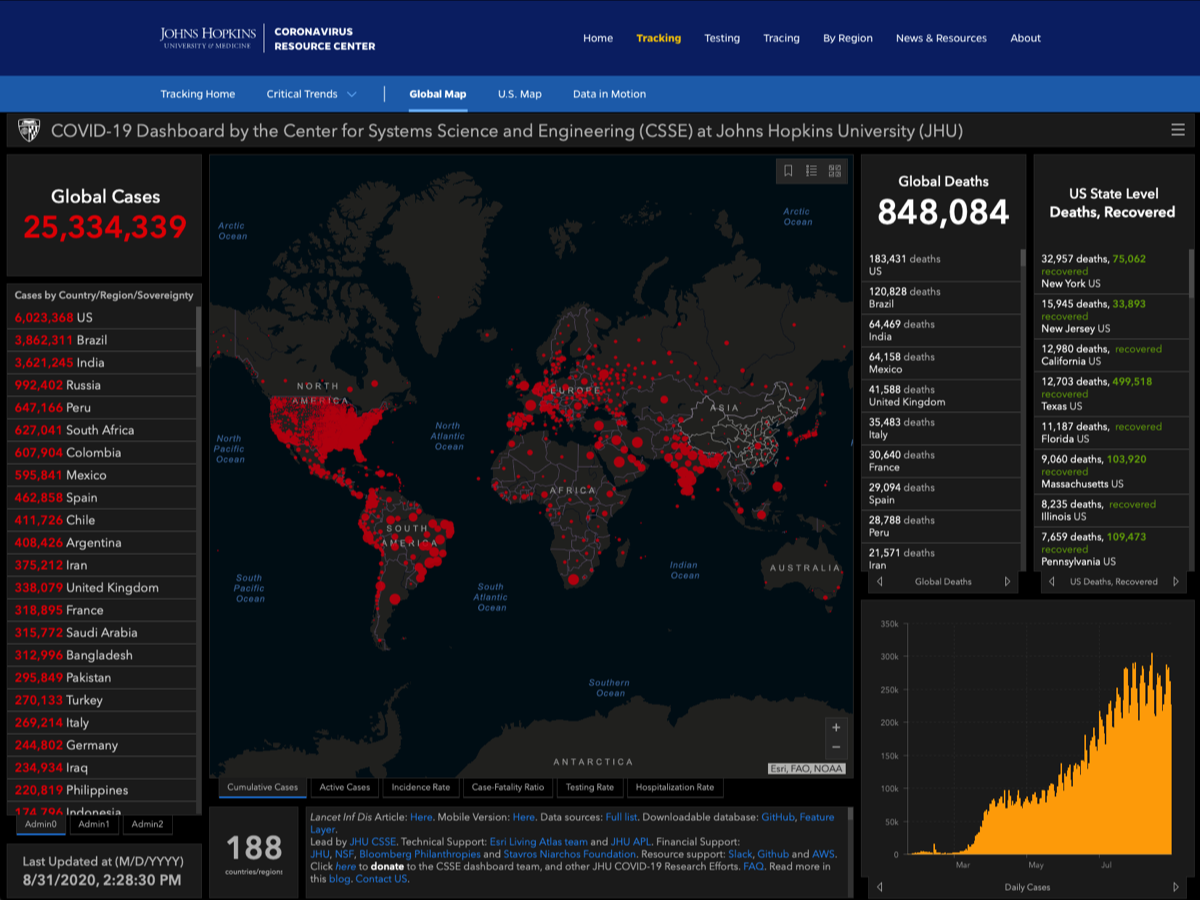The height and width of the screenshot is (900, 1200).
Task: Open News & Resources navigation item
Action: pos(941,38)
